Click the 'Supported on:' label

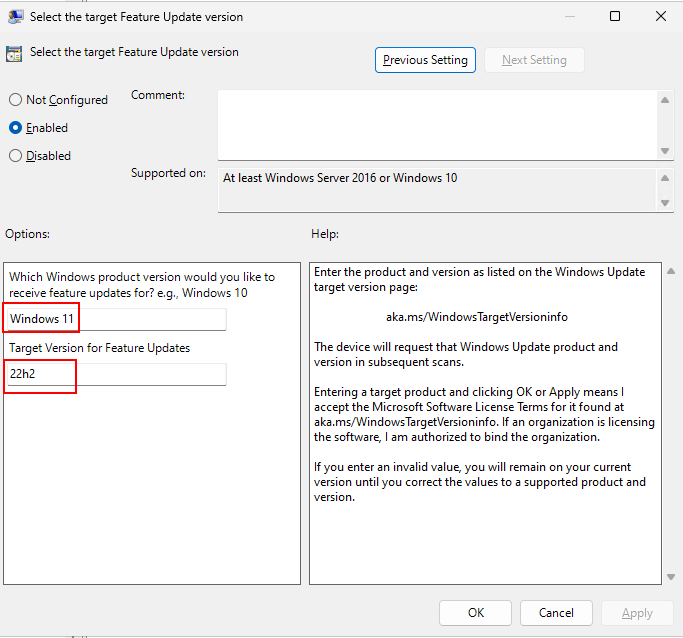coord(169,173)
